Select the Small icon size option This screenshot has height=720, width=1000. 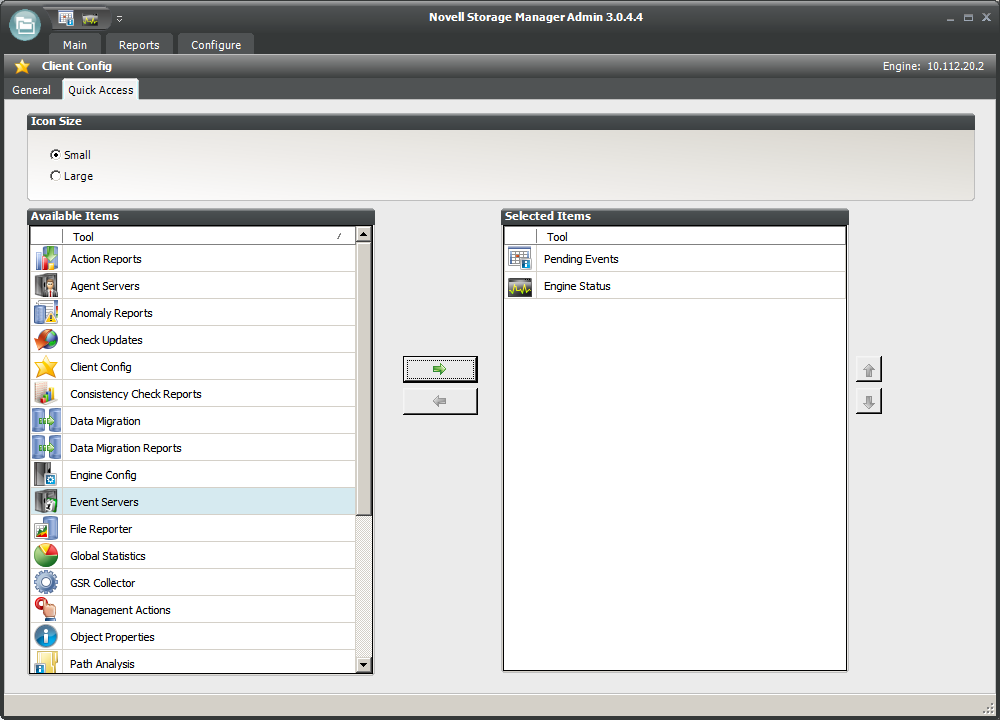tap(70, 155)
